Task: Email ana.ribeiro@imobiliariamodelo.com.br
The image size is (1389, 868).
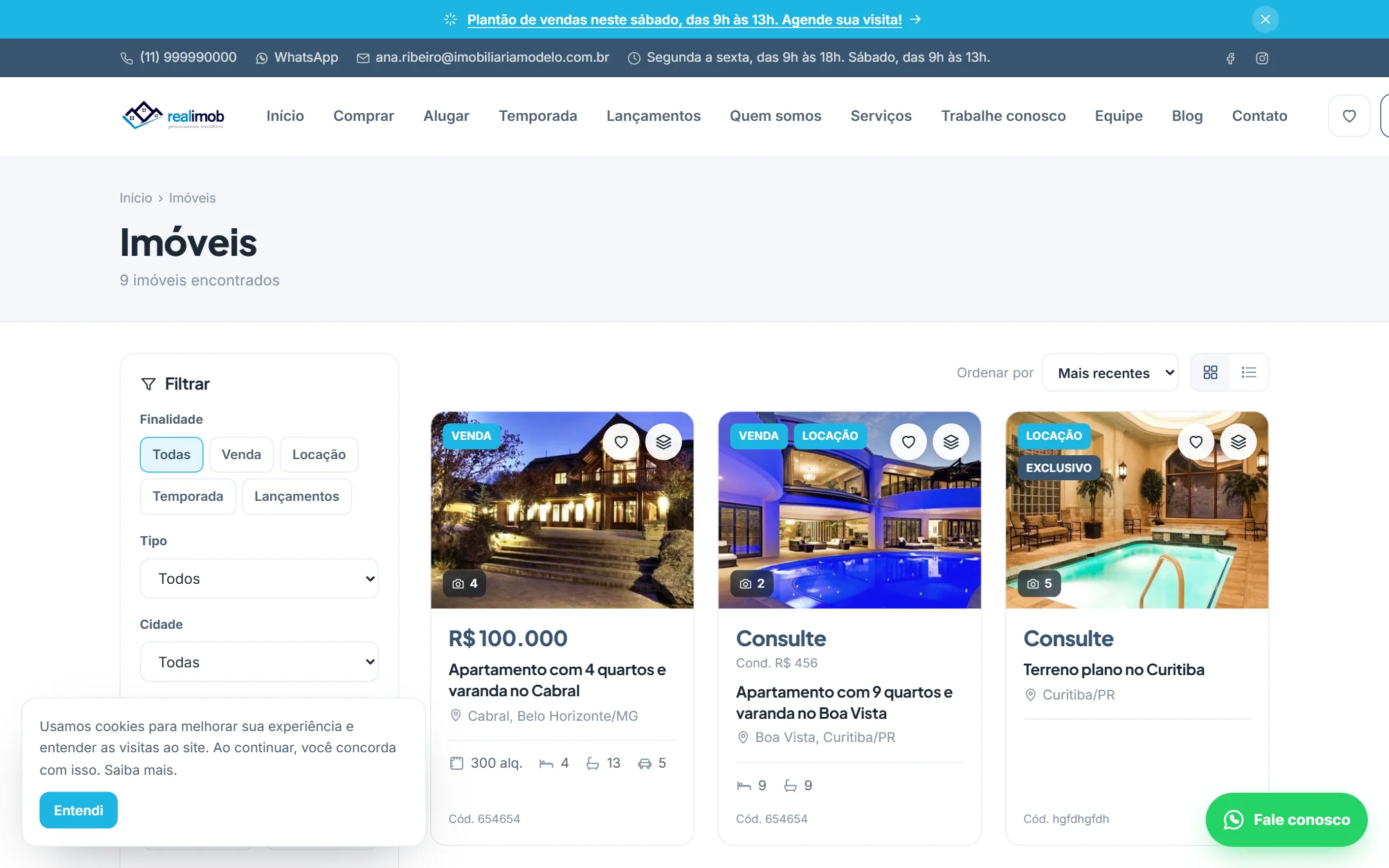Action: (483, 57)
